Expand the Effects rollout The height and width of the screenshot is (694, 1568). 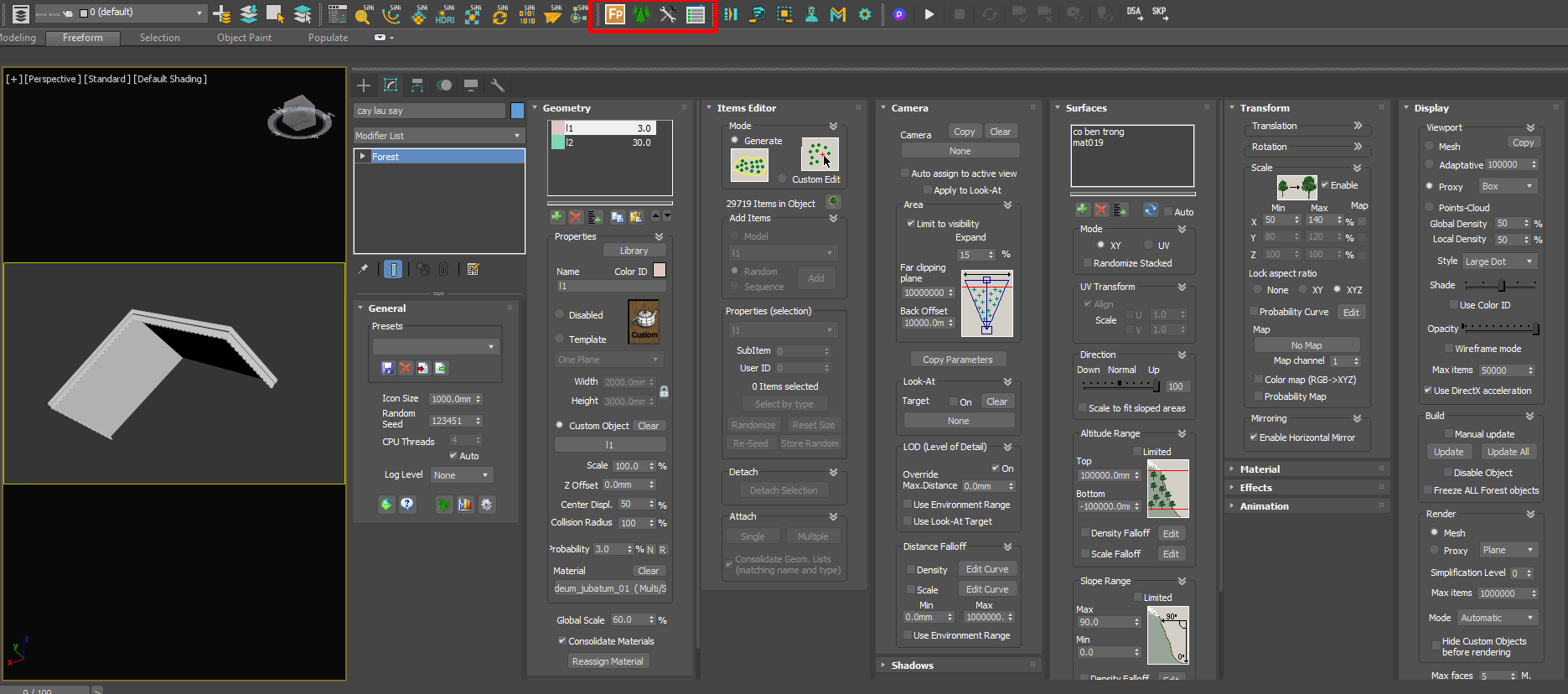[1255, 488]
